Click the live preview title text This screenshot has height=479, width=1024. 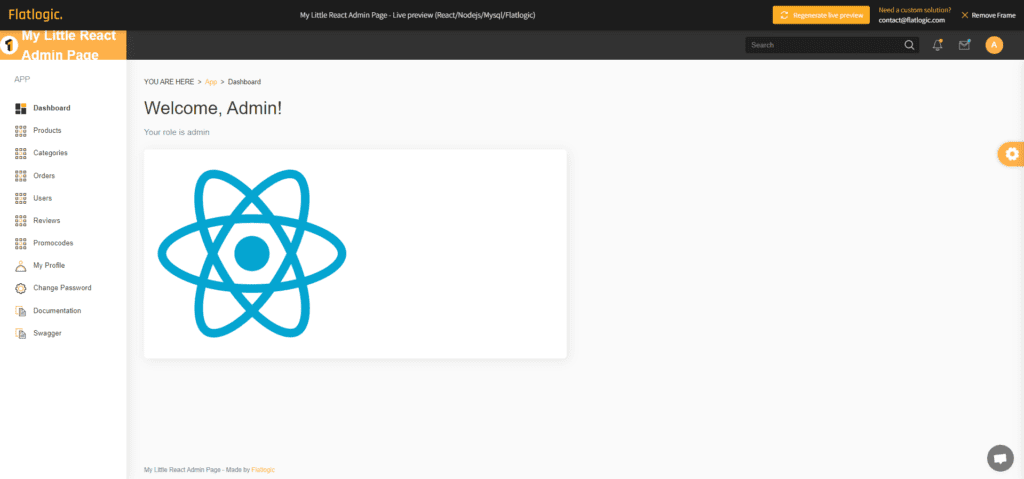click(x=417, y=15)
